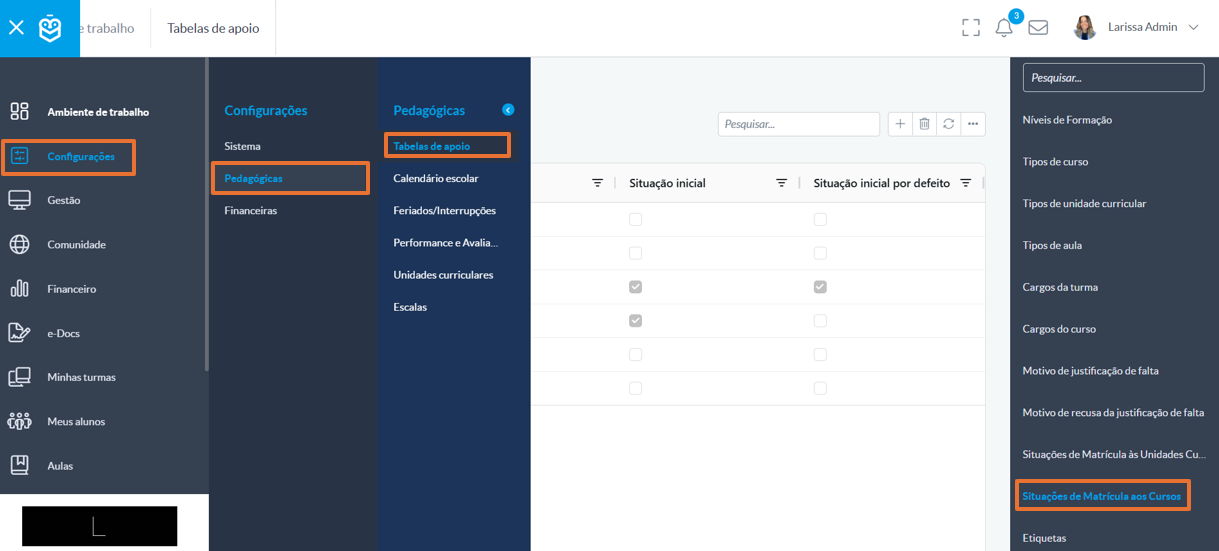This screenshot has height=551, width=1219.
Task: Open Escalas submenu entry
Action: pyautogui.click(x=410, y=307)
